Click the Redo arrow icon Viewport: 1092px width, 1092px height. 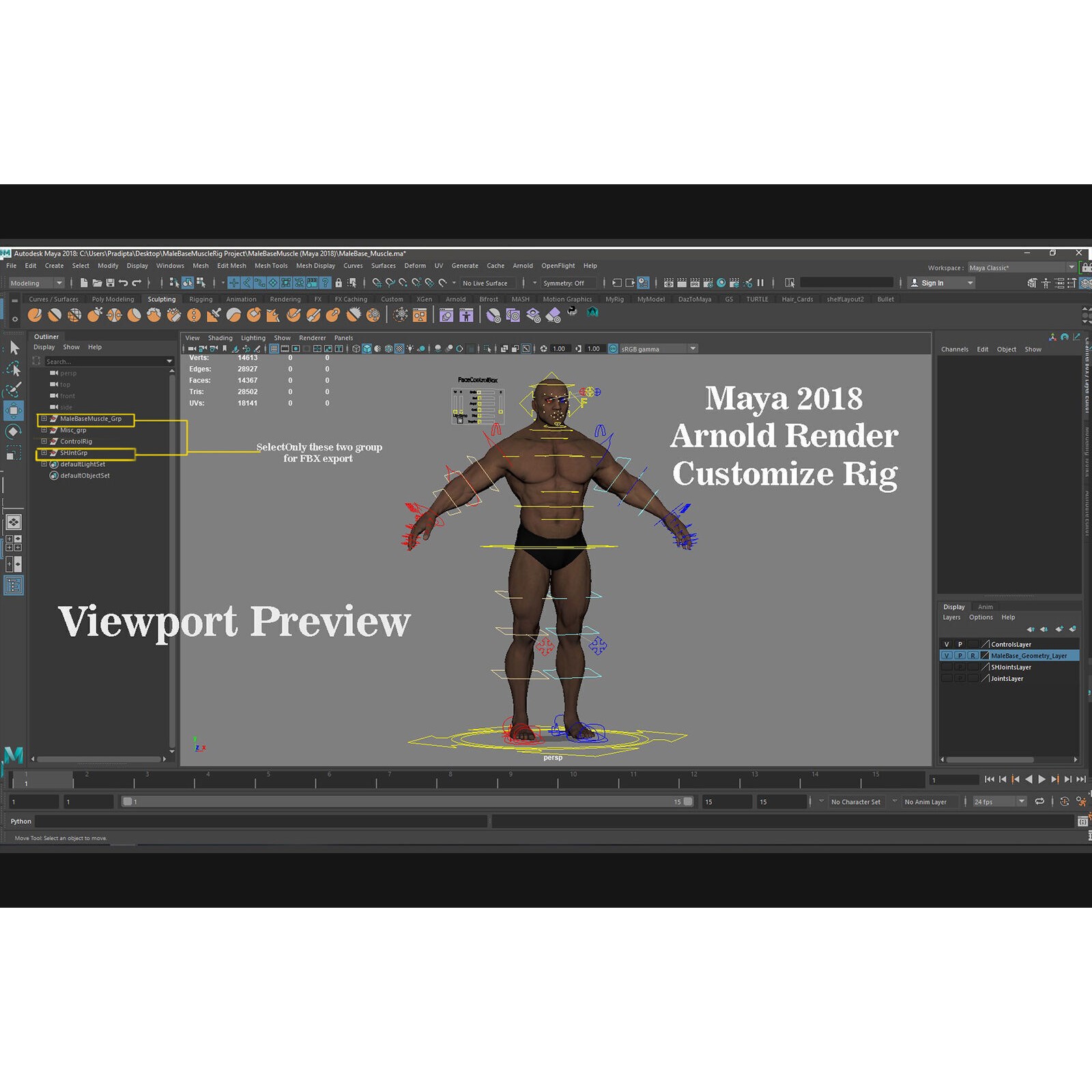pos(136,283)
